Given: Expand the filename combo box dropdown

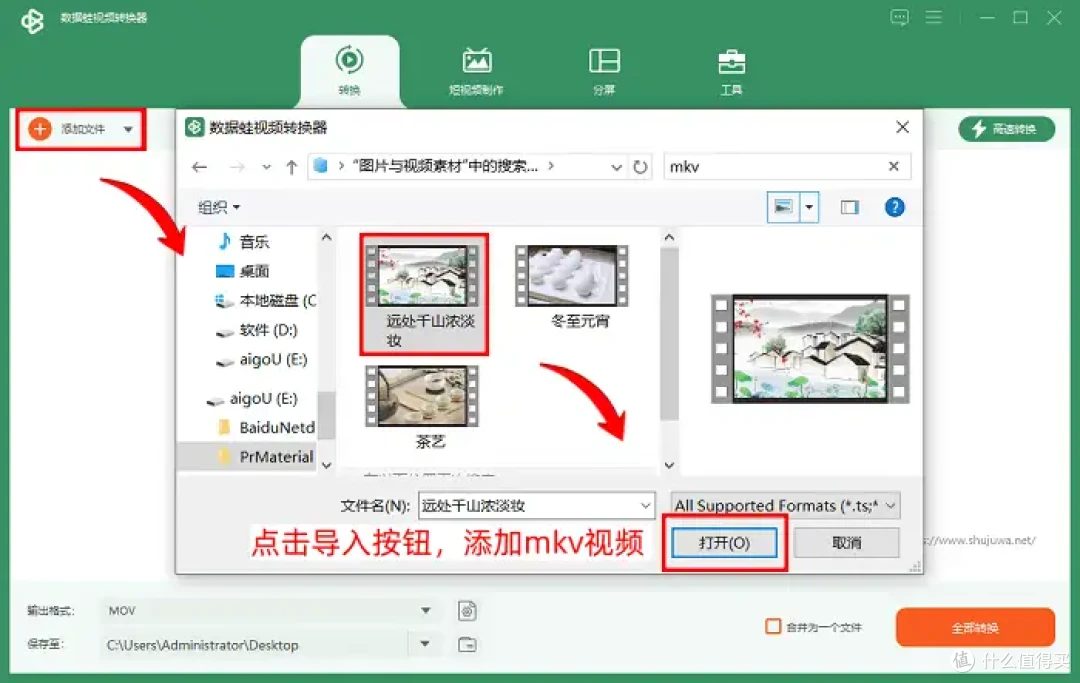Looking at the screenshot, I should pos(645,506).
